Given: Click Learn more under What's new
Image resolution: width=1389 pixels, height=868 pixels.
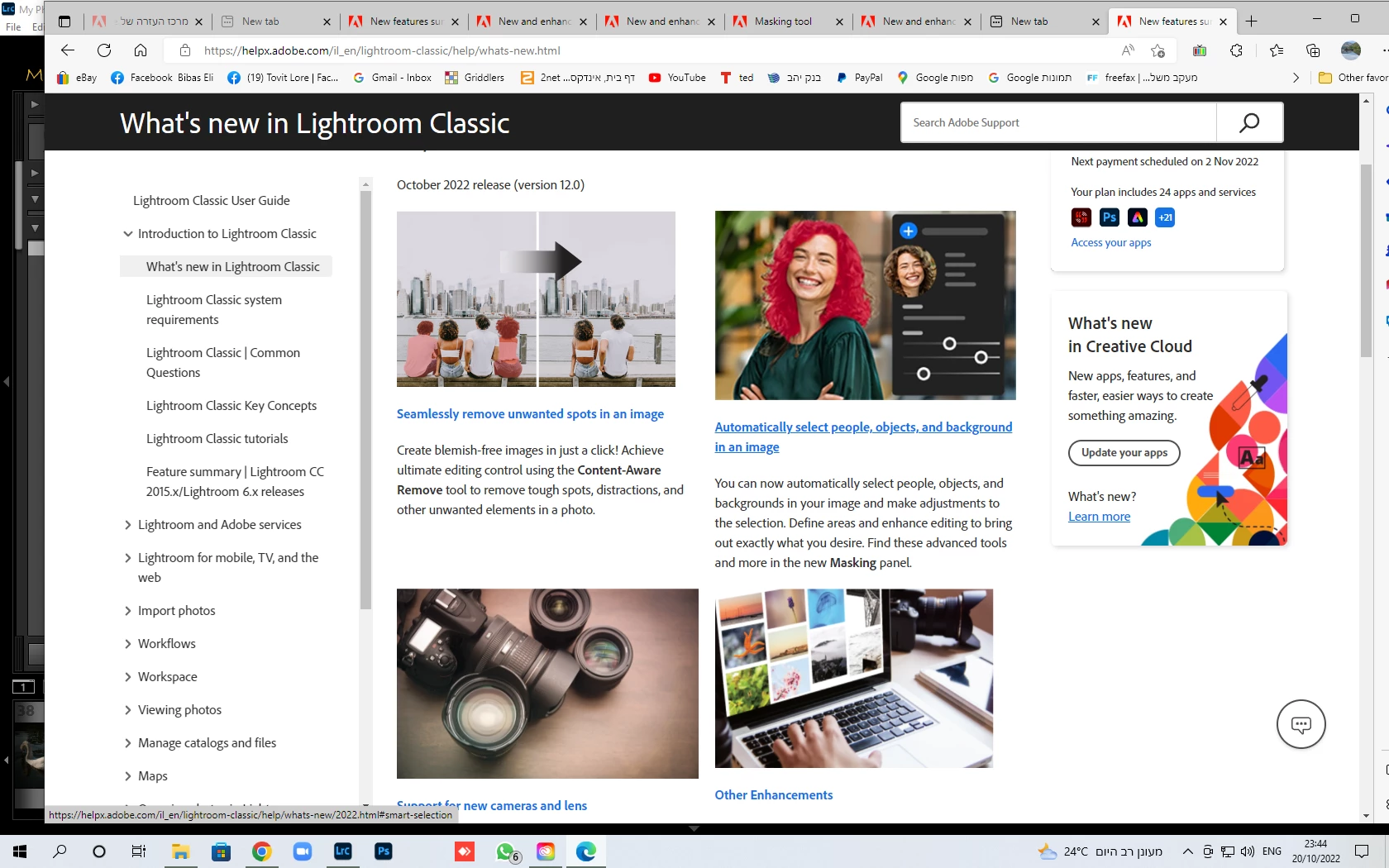Looking at the screenshot, I should [1099, 517].
